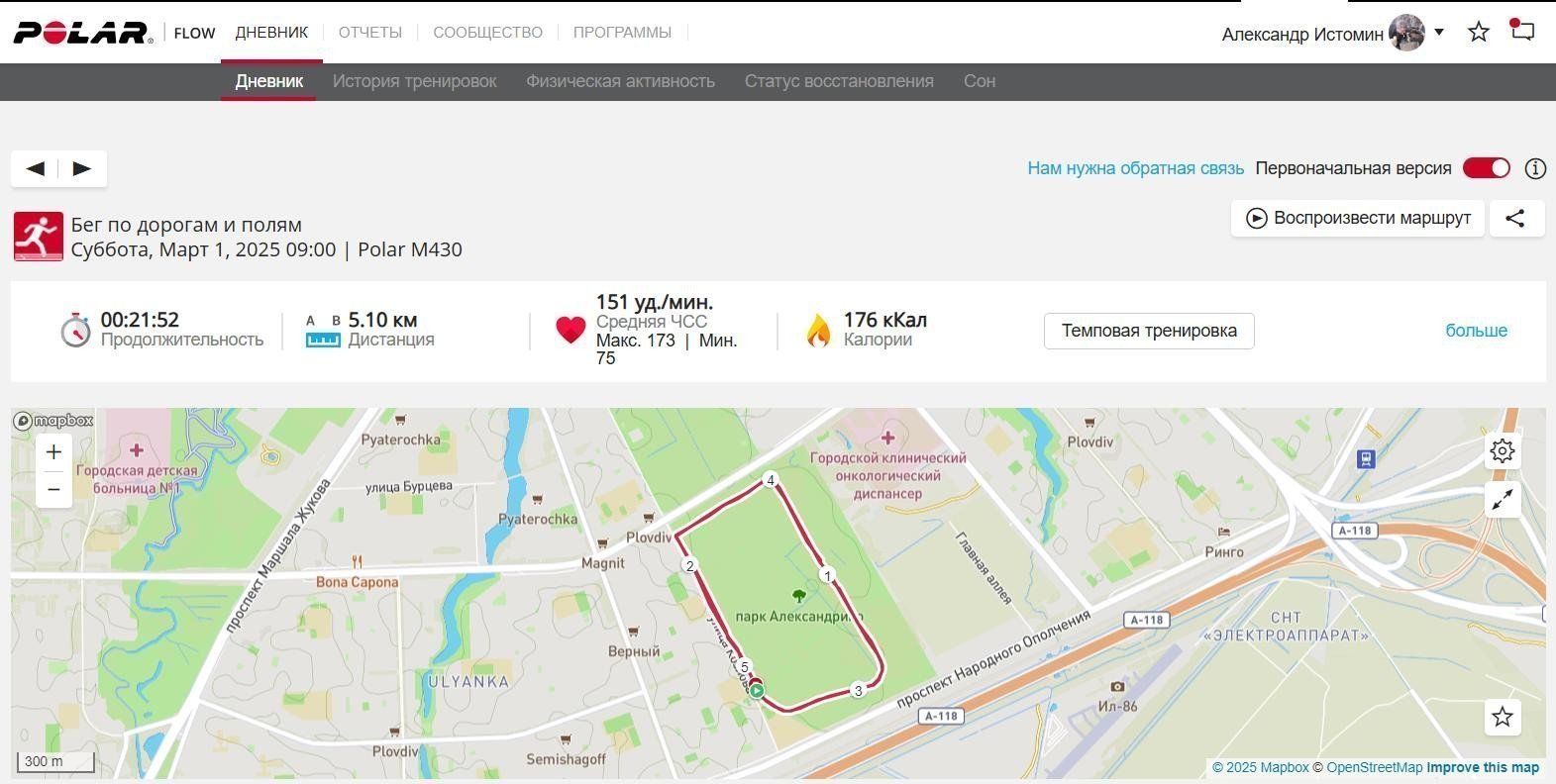Toggle Первоначальная версия switch
Image resolution: width=1556 pixels, height=784 pixels.
(x=1487, y=168)
